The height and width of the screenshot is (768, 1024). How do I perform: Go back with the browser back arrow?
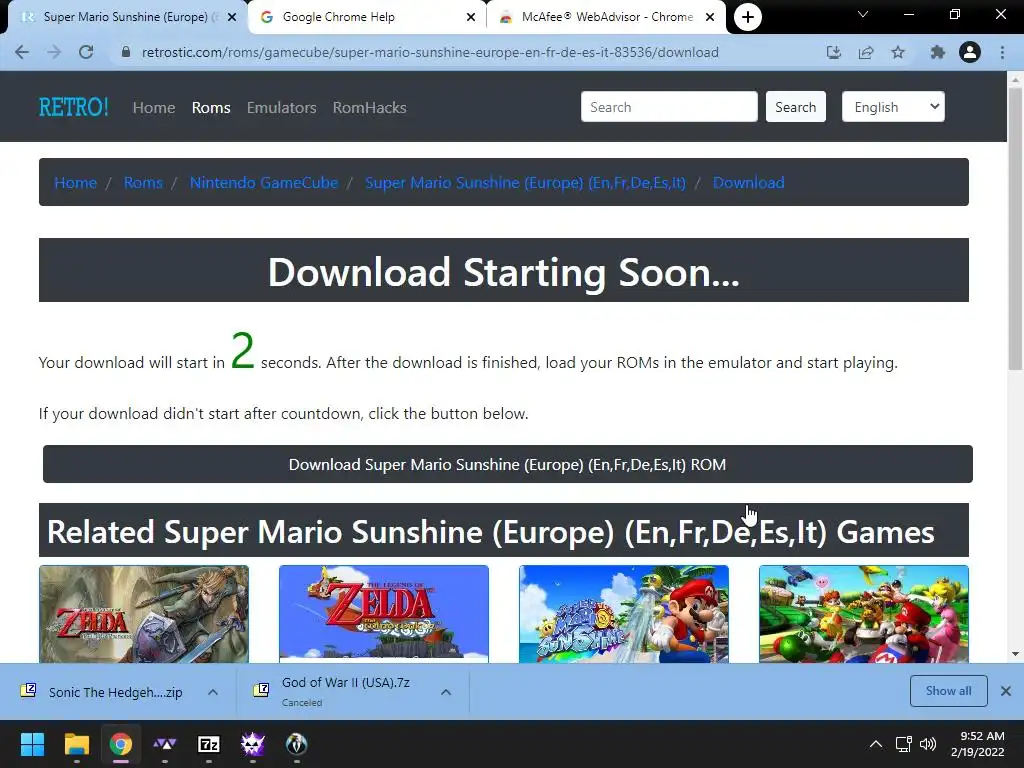click(22, 52)
